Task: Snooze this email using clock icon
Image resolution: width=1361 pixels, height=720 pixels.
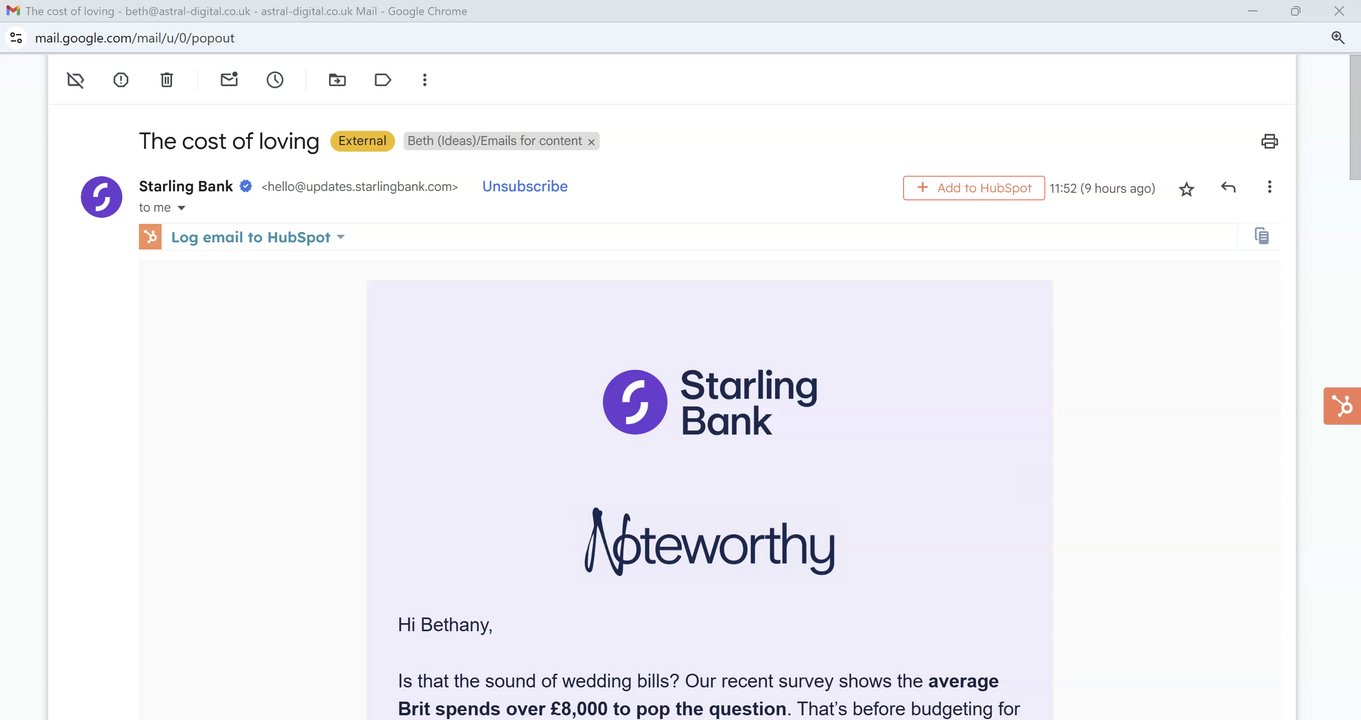Action: 275,80
